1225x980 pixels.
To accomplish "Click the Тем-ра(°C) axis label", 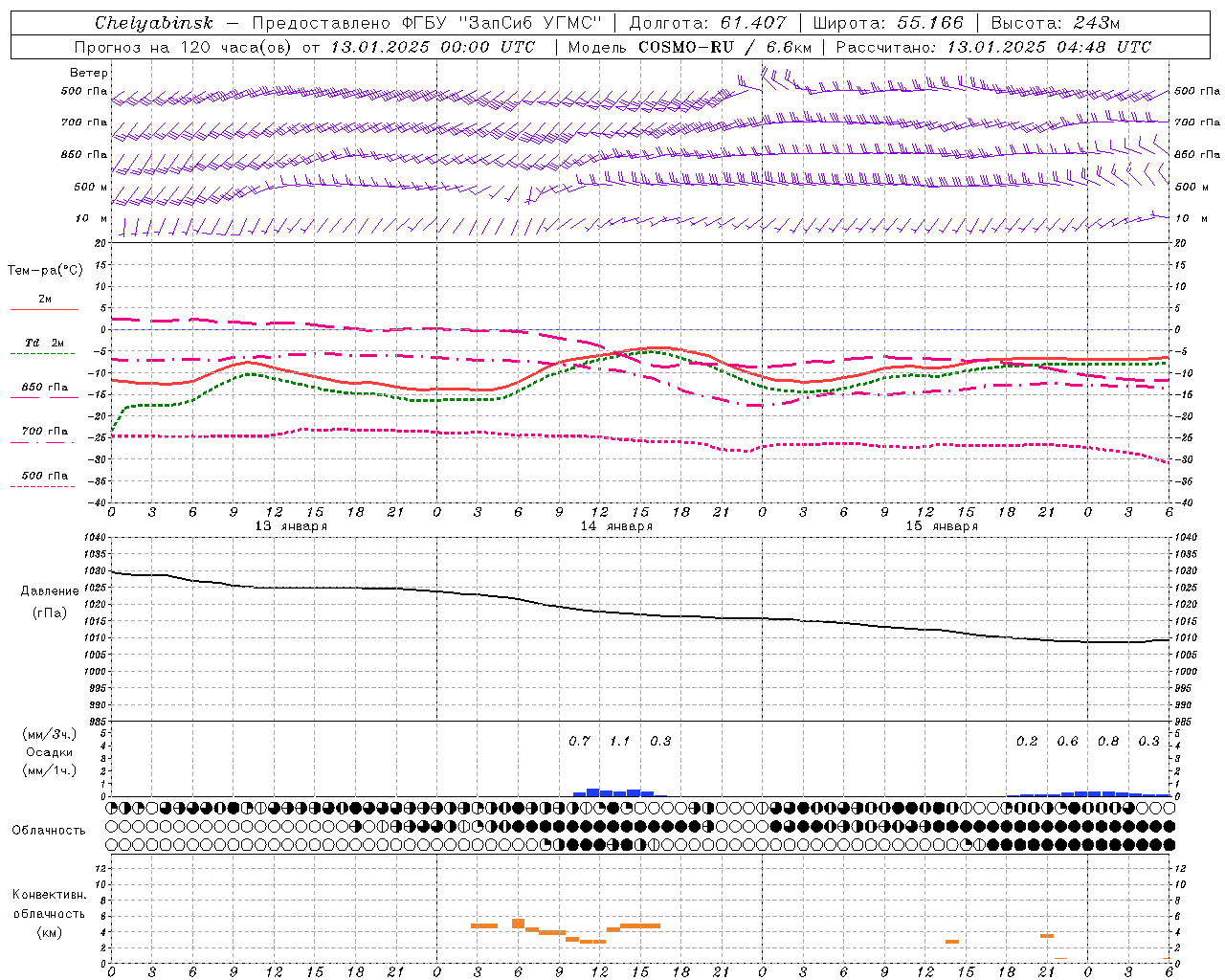I will point(45,271).
